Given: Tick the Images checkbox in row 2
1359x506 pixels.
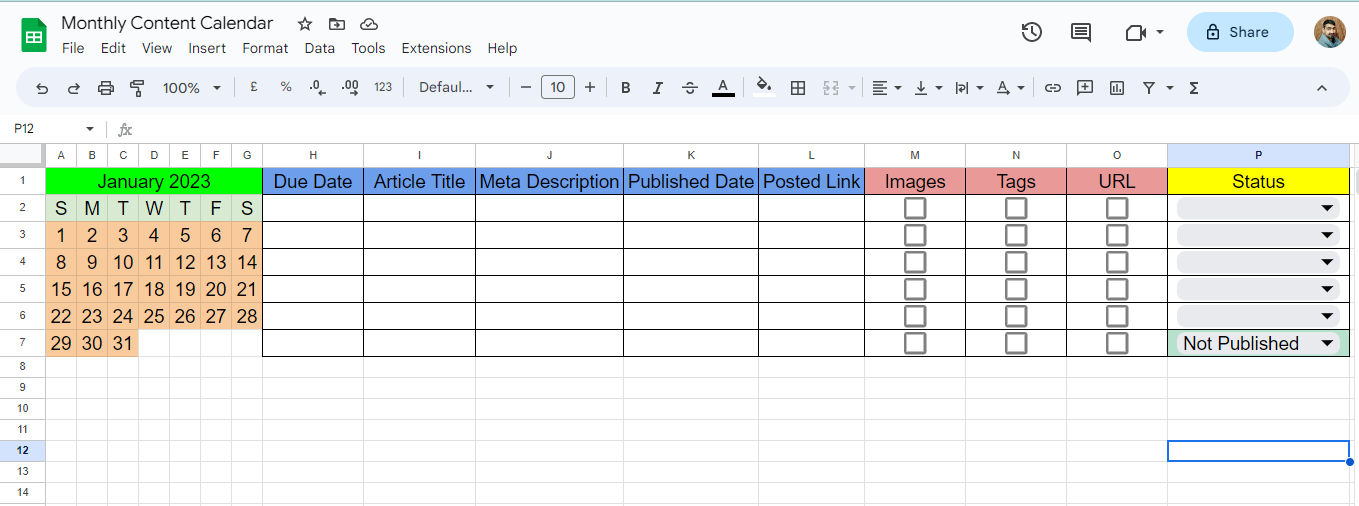Looking at the screenshot, I should (915, 208).
